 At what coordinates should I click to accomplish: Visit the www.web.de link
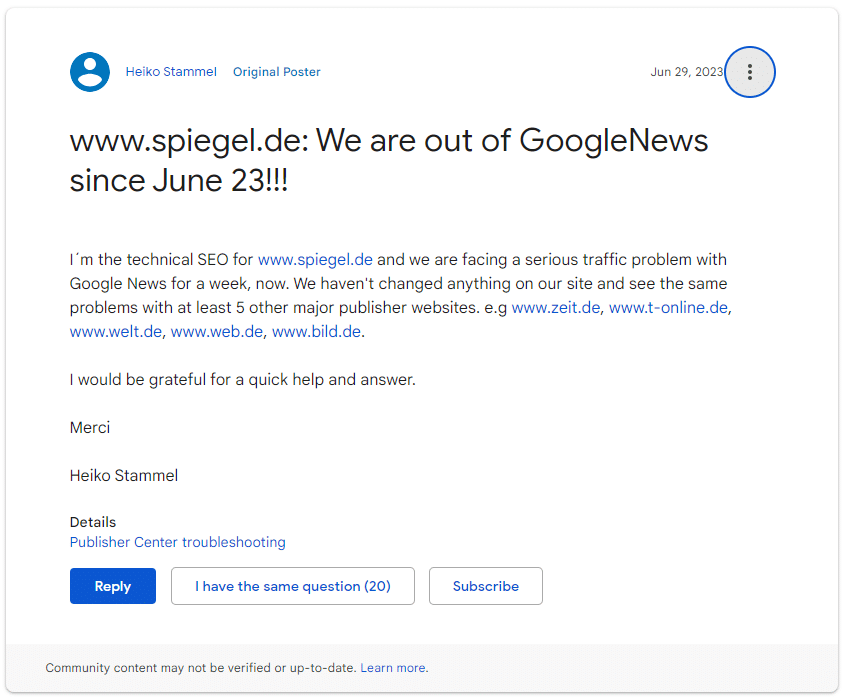(x=217, y=332)
